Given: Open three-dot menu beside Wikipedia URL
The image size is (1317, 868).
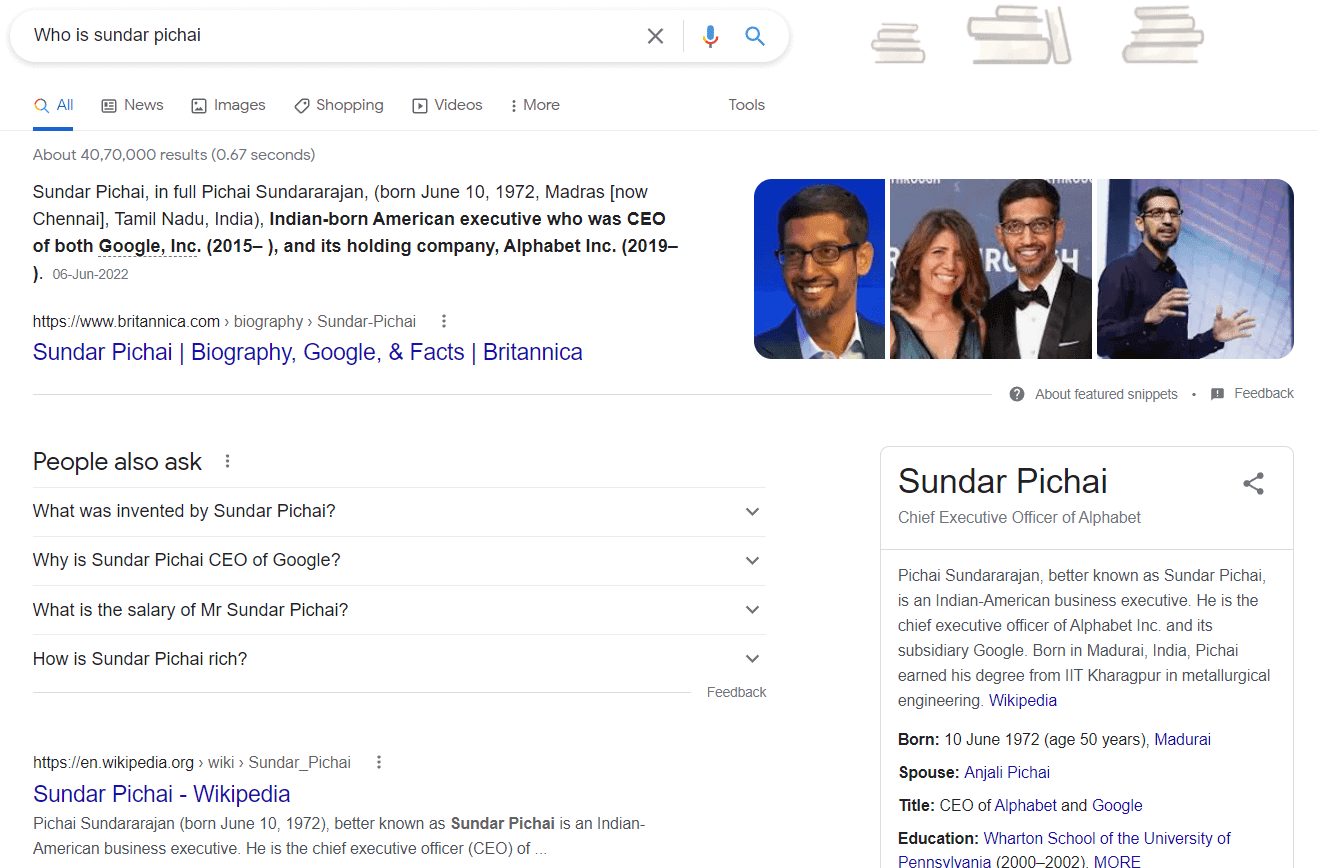Looking at the screenshot, I should point(379,762).
